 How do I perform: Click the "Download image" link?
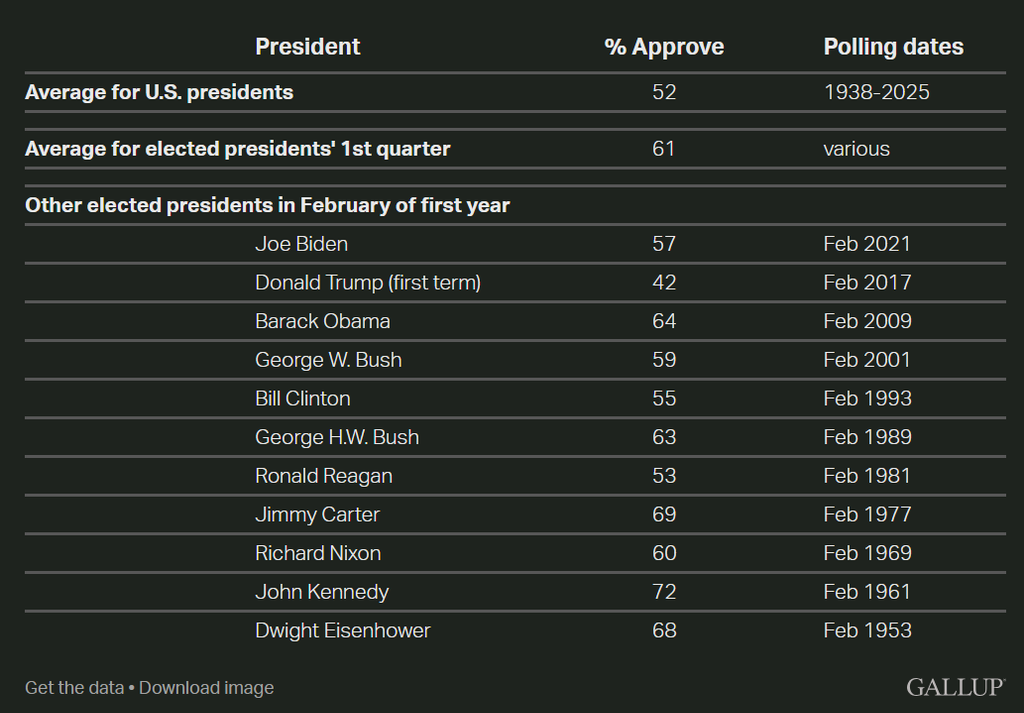tap(207, 688)
